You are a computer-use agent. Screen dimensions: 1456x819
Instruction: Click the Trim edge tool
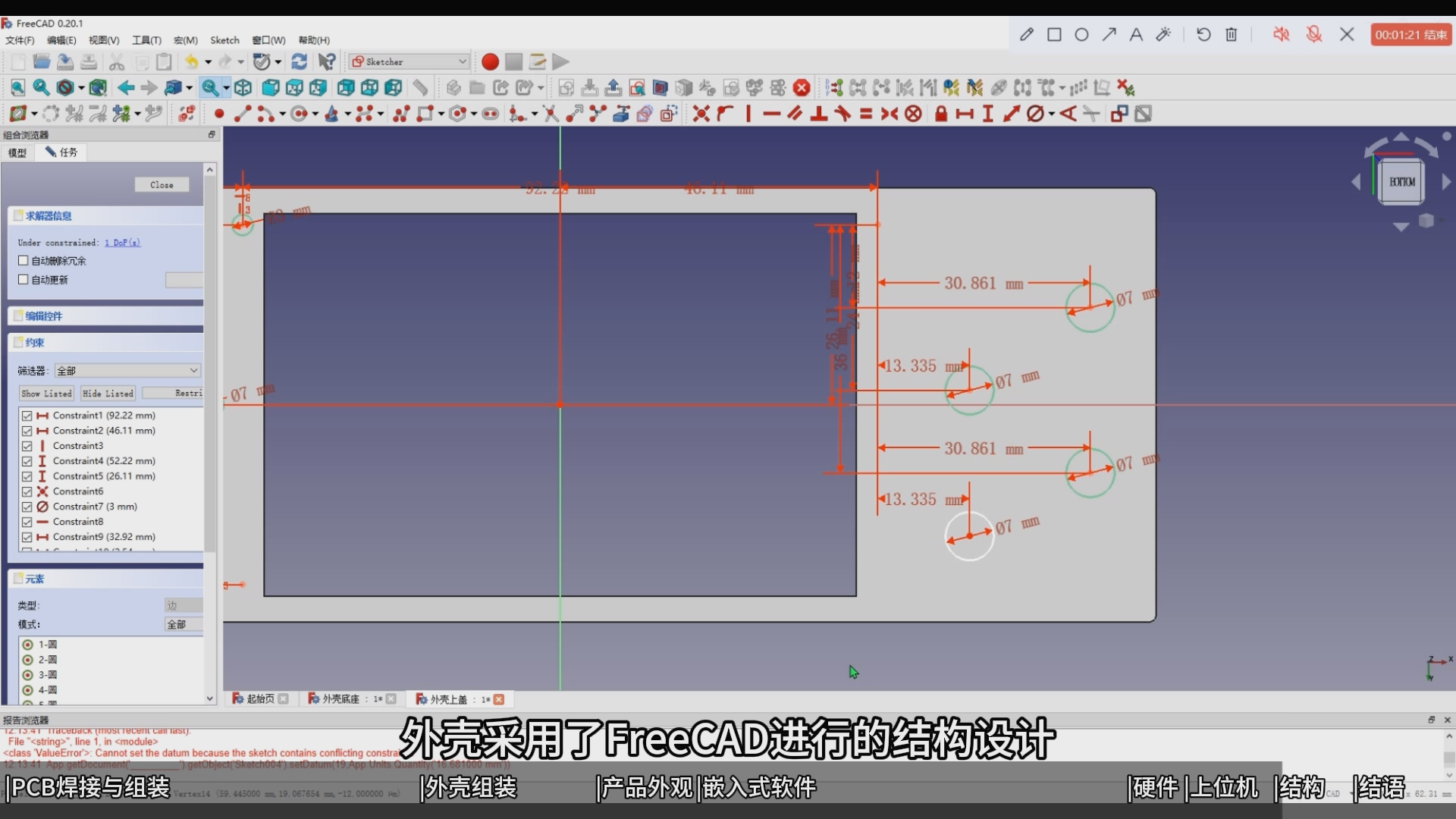[x=551, y=114]
